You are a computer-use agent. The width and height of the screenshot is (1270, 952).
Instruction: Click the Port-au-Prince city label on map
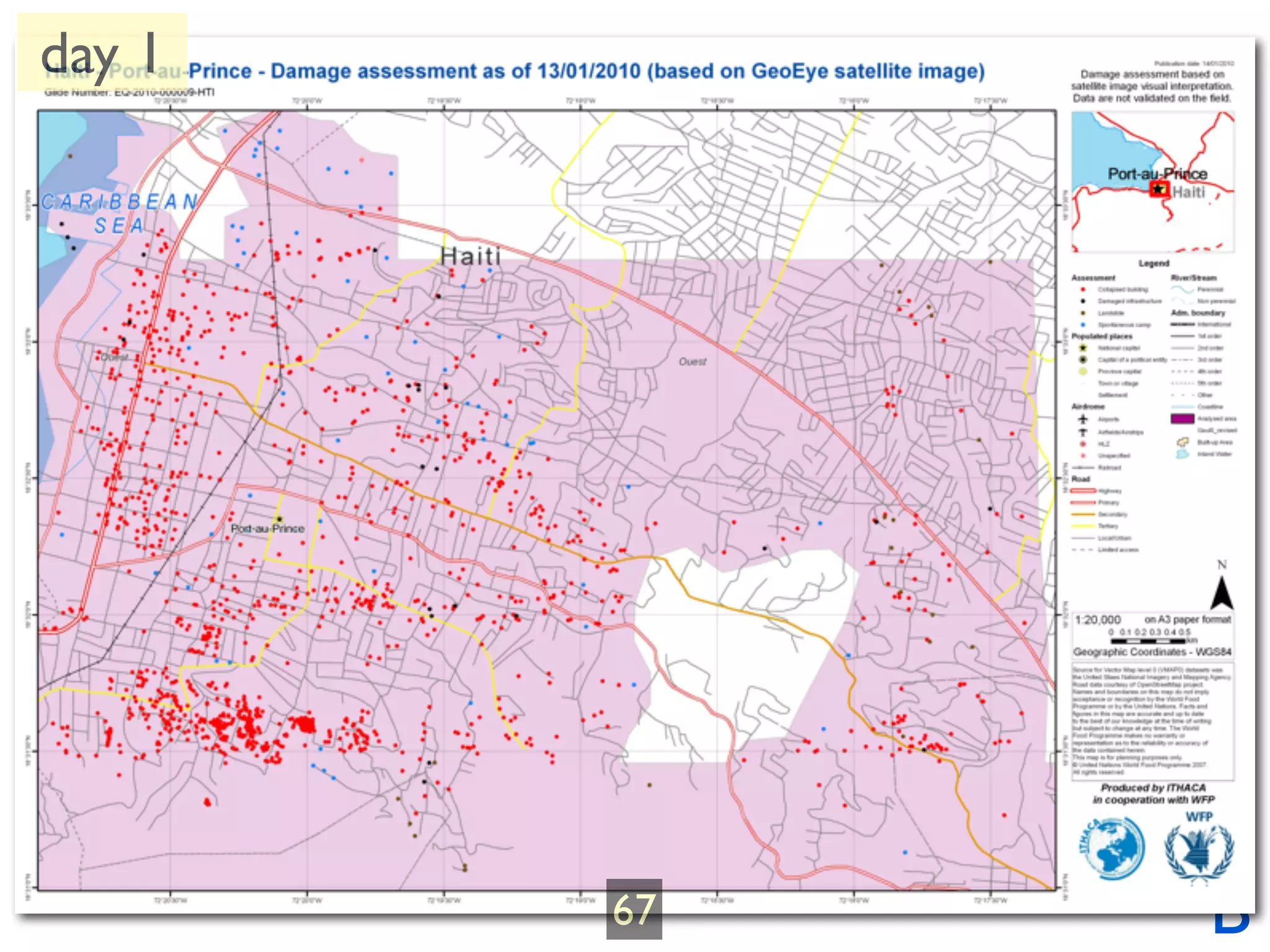coord(267,529)
